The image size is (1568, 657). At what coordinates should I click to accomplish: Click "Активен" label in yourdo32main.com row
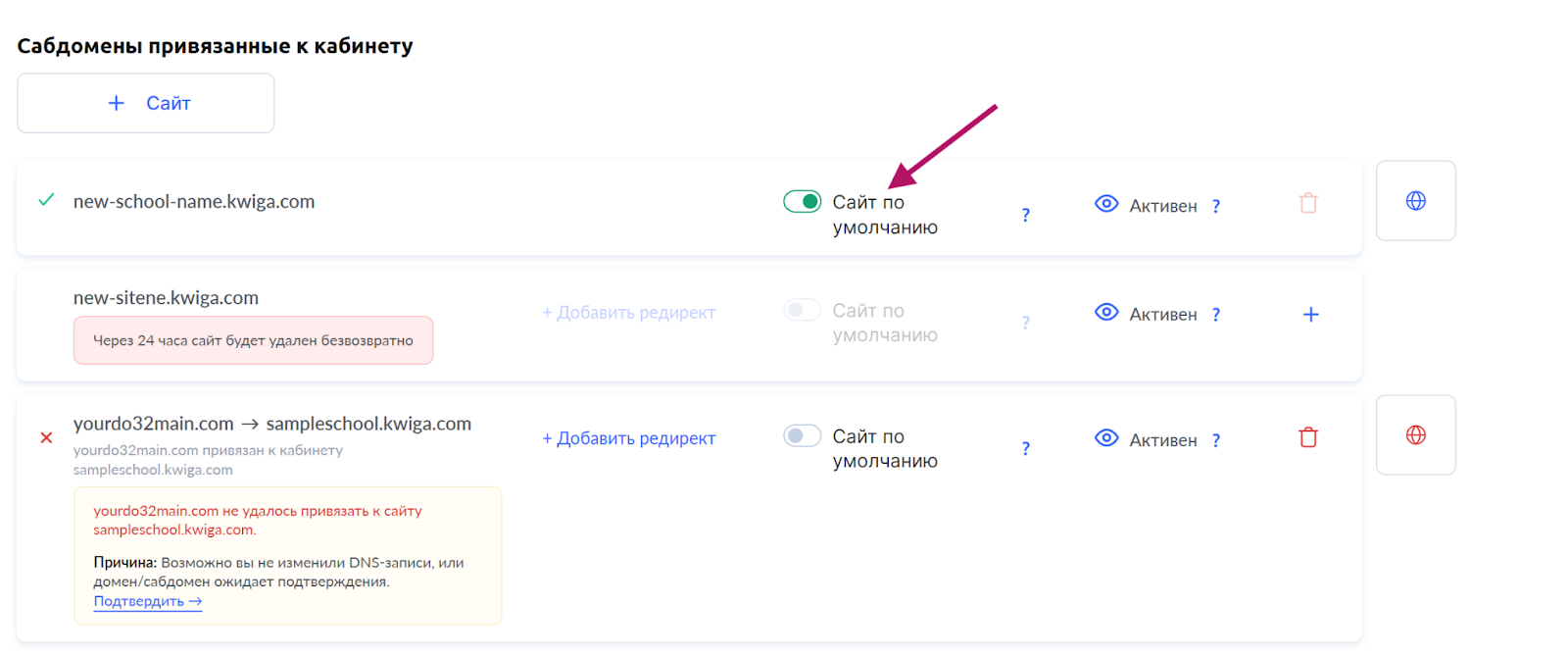[1163, 440]
